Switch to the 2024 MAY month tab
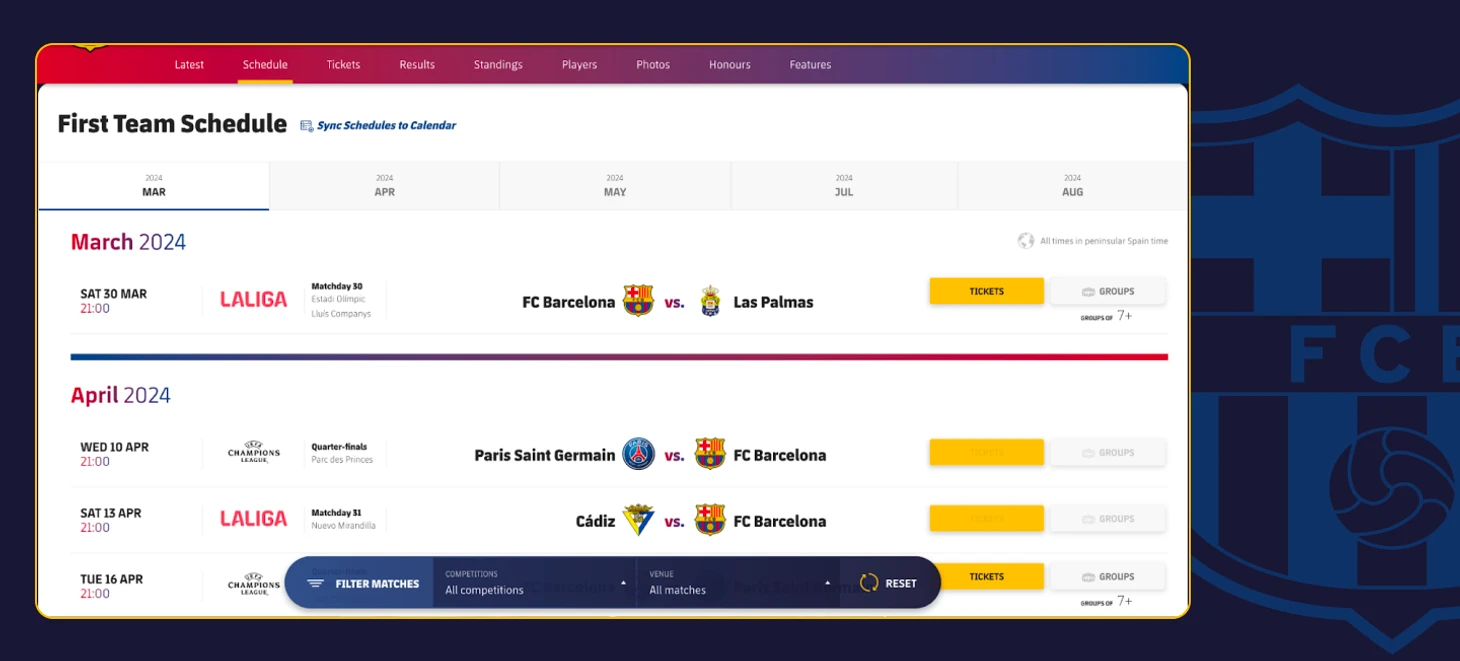Viewport: 1460px width, 661px height. [615, 186]
